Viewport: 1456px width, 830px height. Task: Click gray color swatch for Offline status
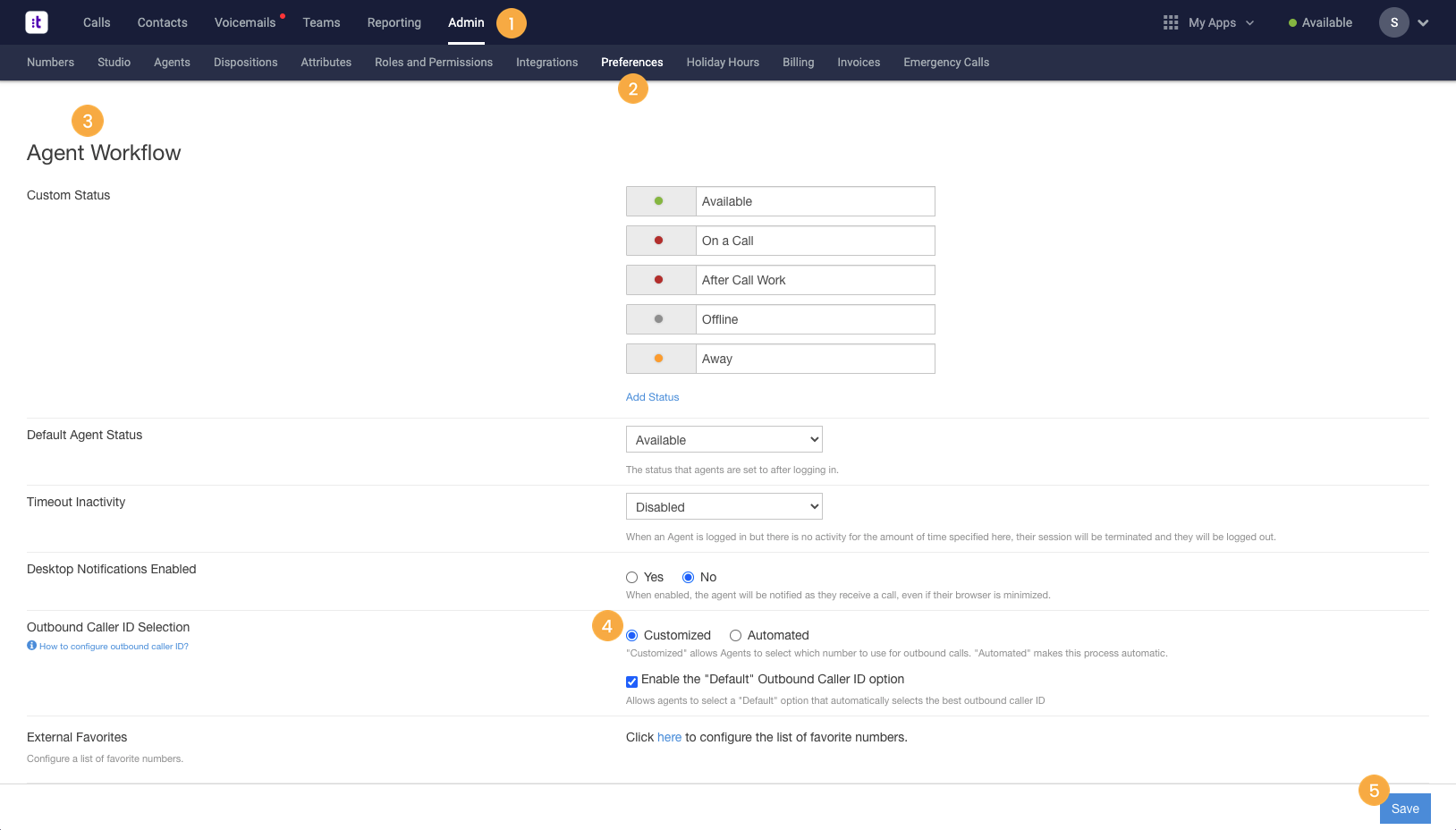click(661, 319)
